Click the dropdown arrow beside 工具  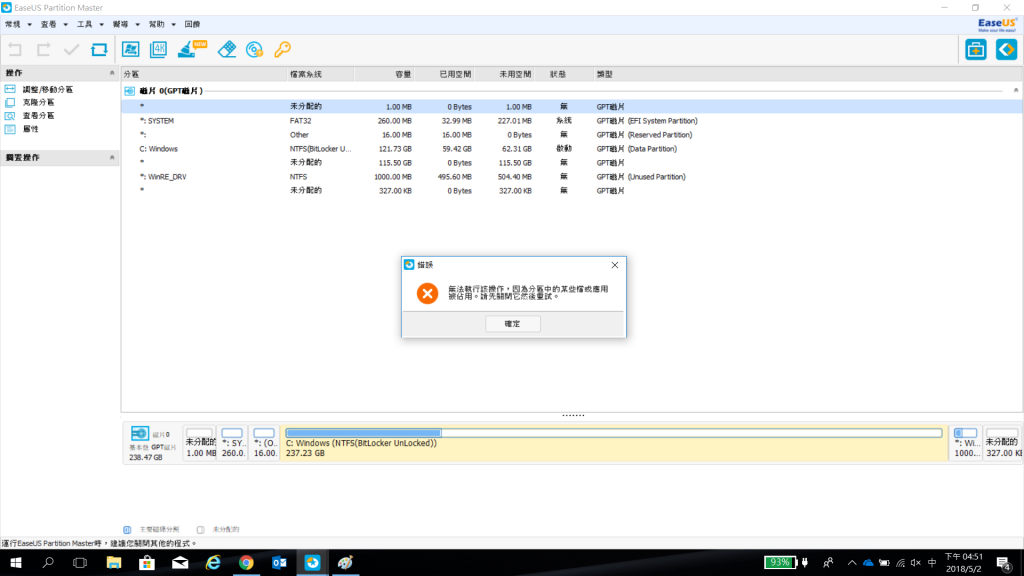coord(101,25)
